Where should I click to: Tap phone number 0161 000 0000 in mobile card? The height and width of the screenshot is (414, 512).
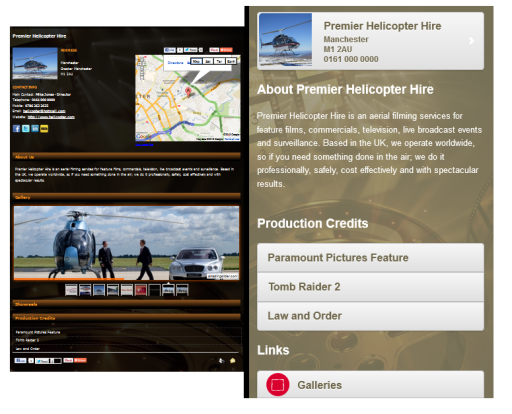pos(351,59)
